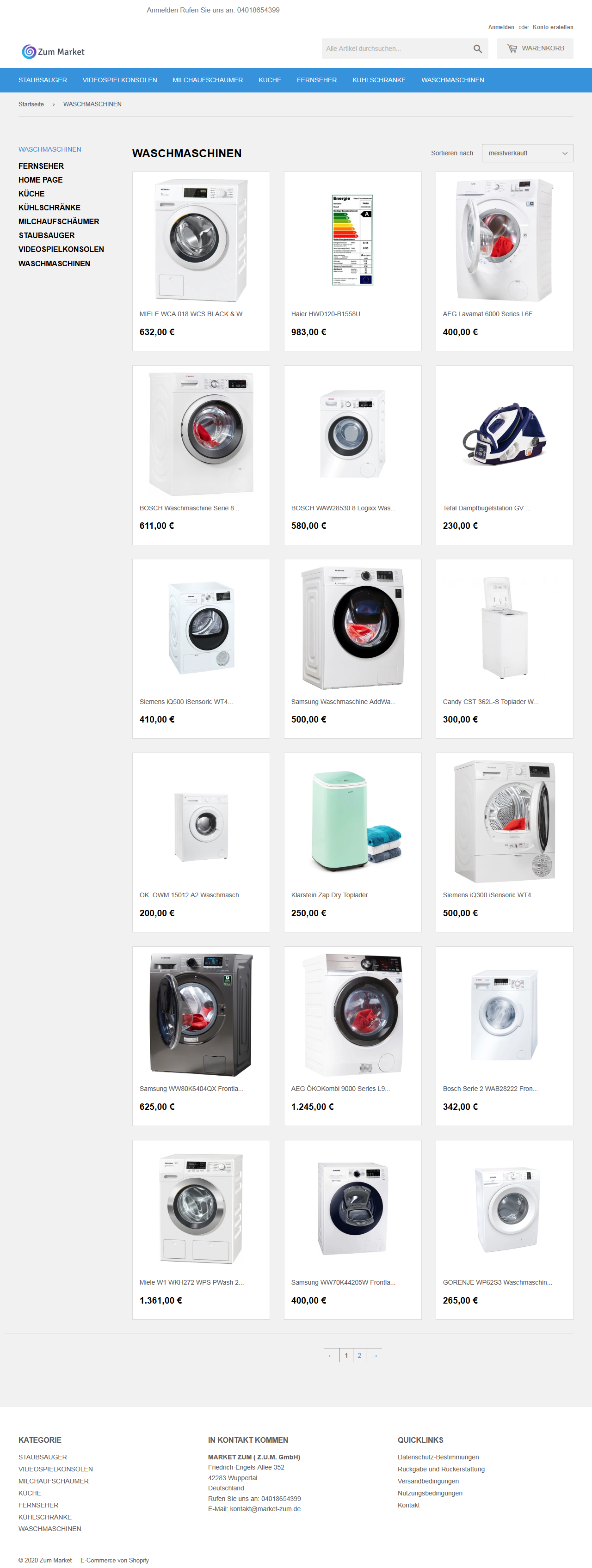Select KÜHLSCHRÄNKE in top navigation bar
The image size is (592, 1568).
[379, 80]
